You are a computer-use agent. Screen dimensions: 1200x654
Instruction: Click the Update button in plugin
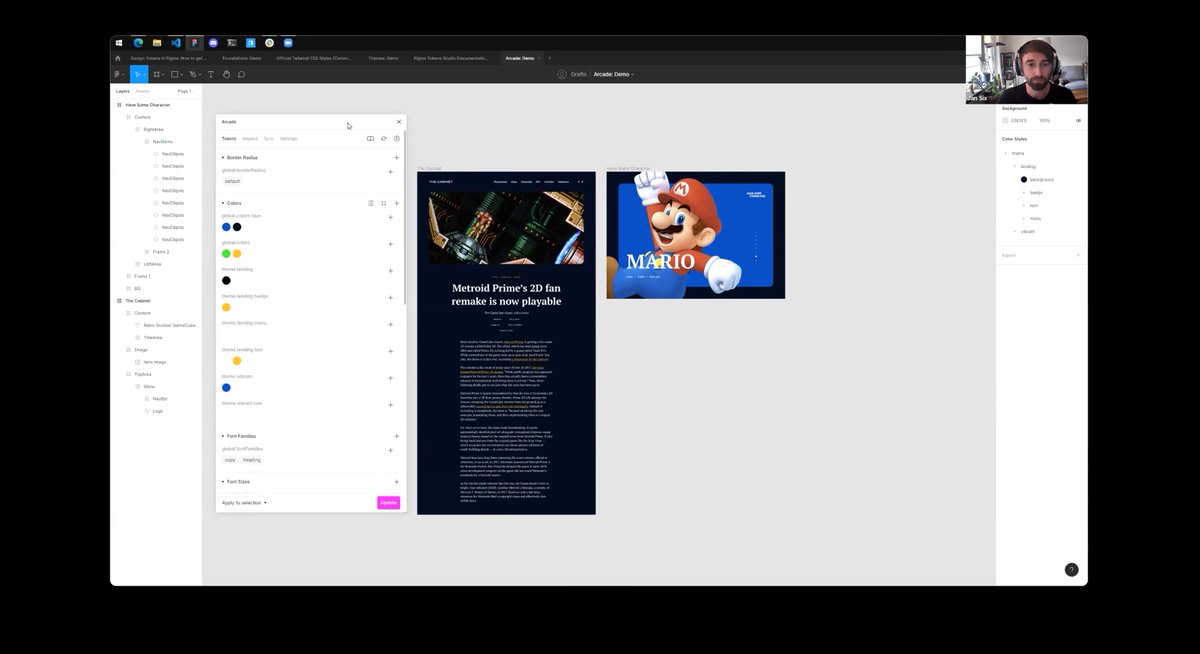coord(388,503)
